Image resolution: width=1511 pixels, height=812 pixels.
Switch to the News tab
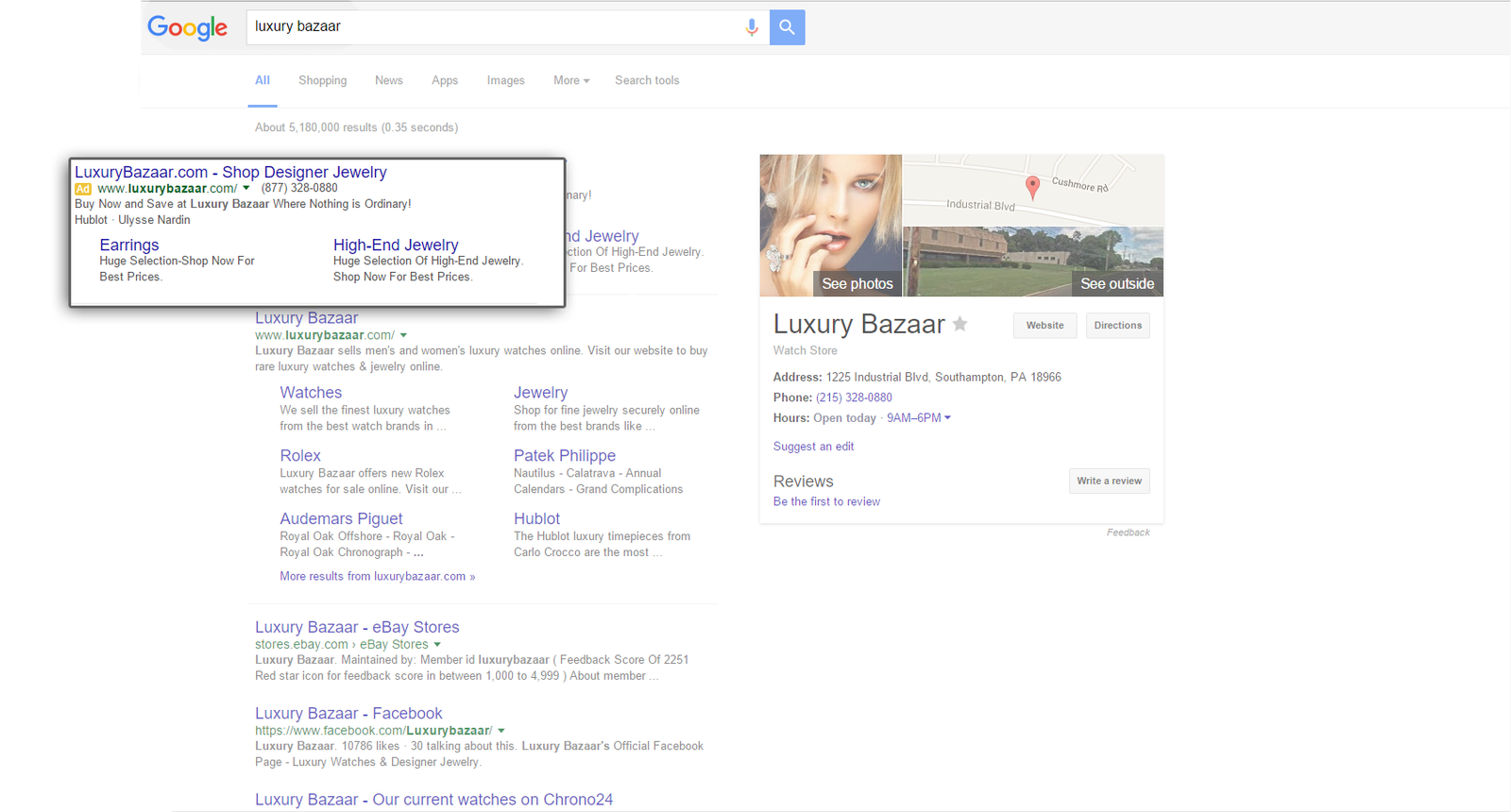(389, 80)
